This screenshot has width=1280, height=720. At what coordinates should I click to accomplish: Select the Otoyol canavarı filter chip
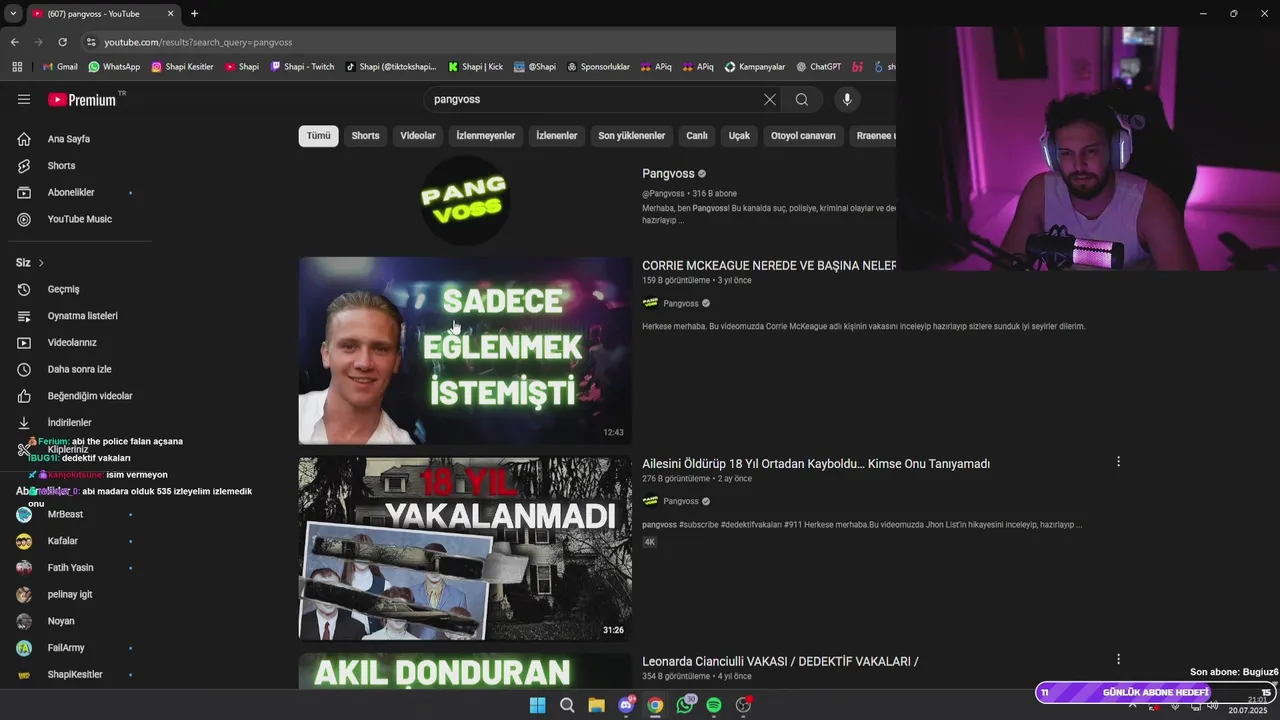[803, 136]
